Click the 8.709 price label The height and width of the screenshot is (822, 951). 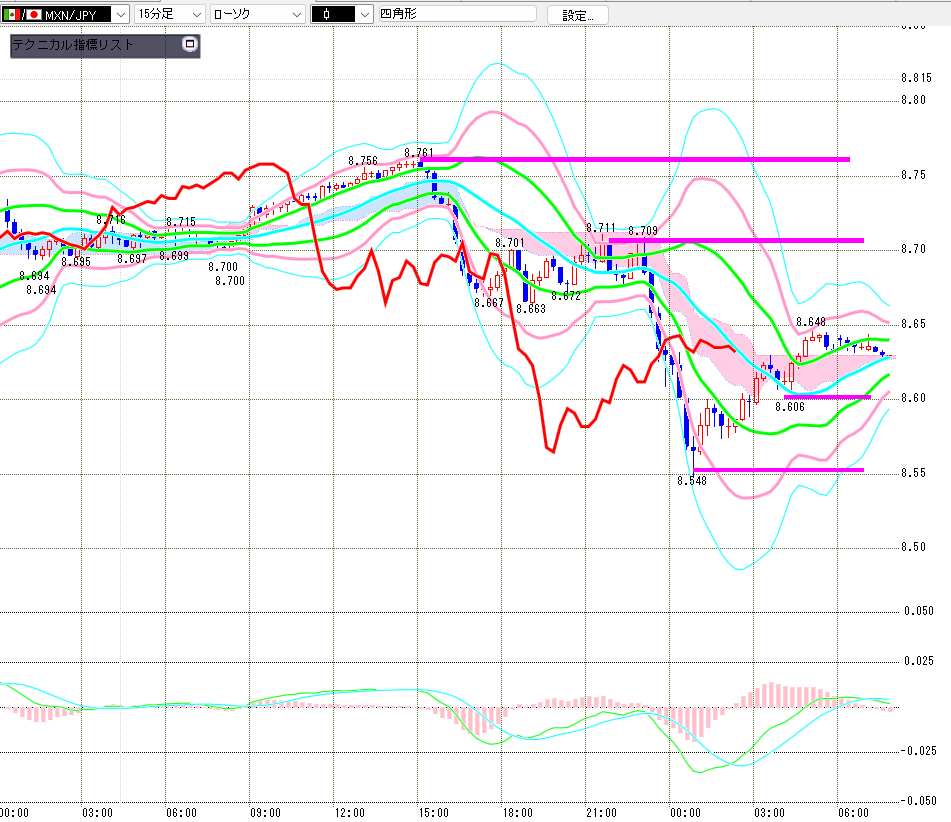click(643, 231)
